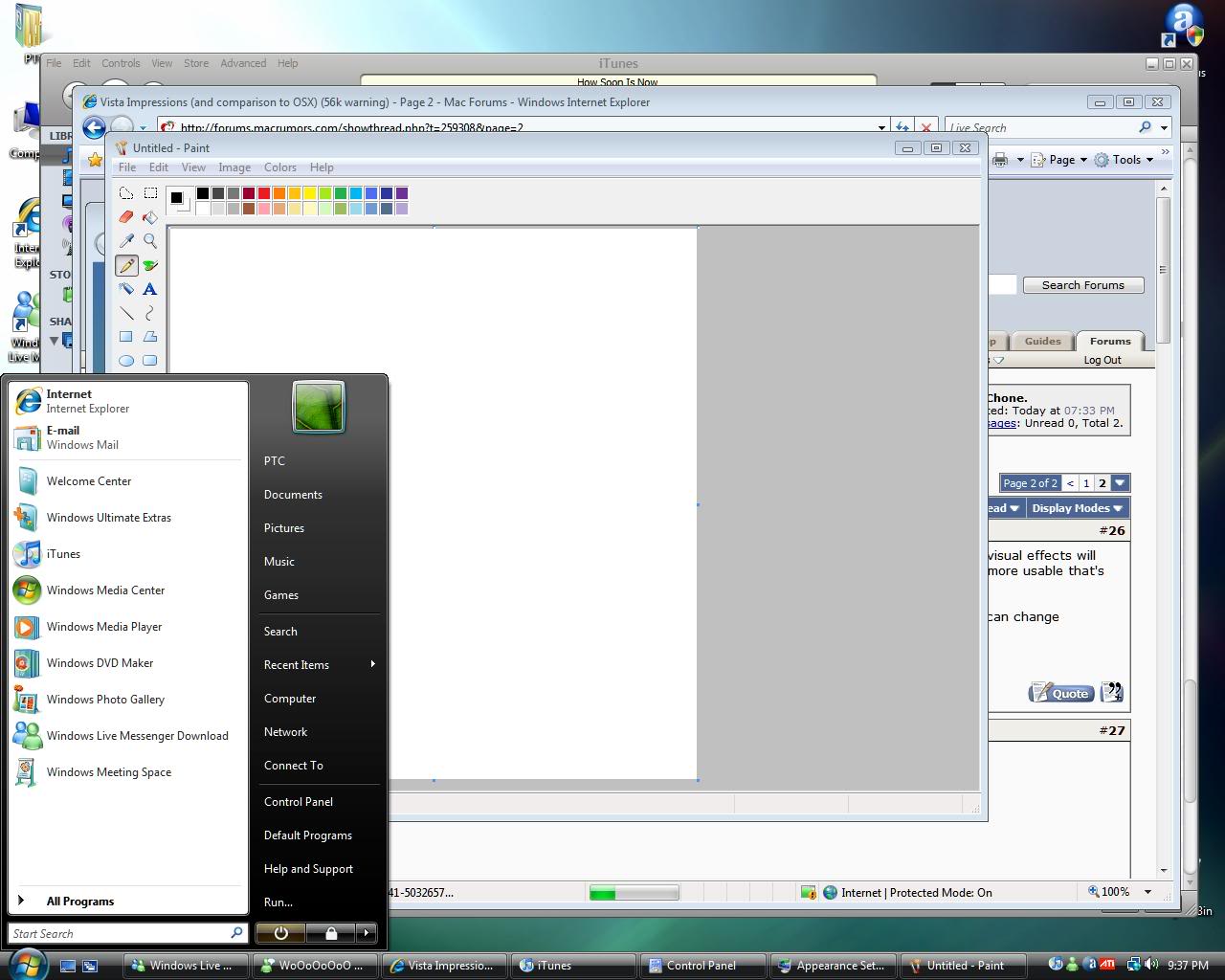Viewport: 1225px width, 980px height.
Task: Pick the red color swatch in Paint palette
Action: click(264, 193)
